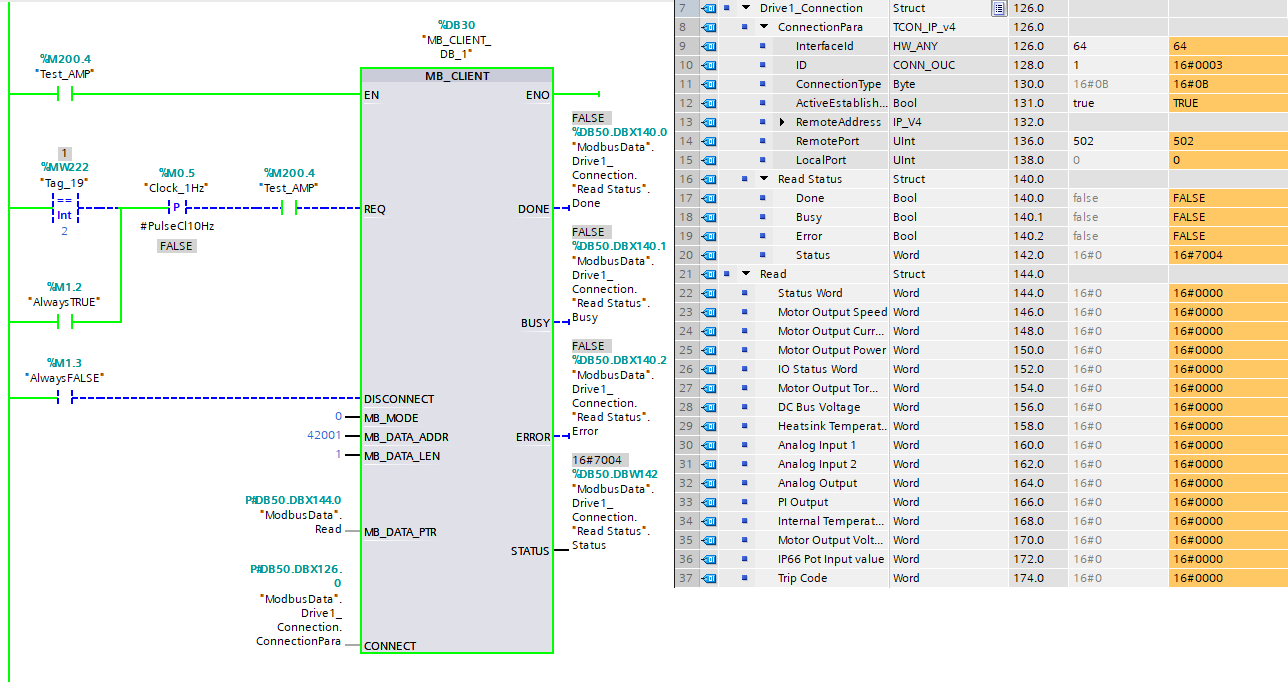The image size is (1288, 682).
Task: Click the Test_AMP contact on the EN rung
Action: click(65, 95)
